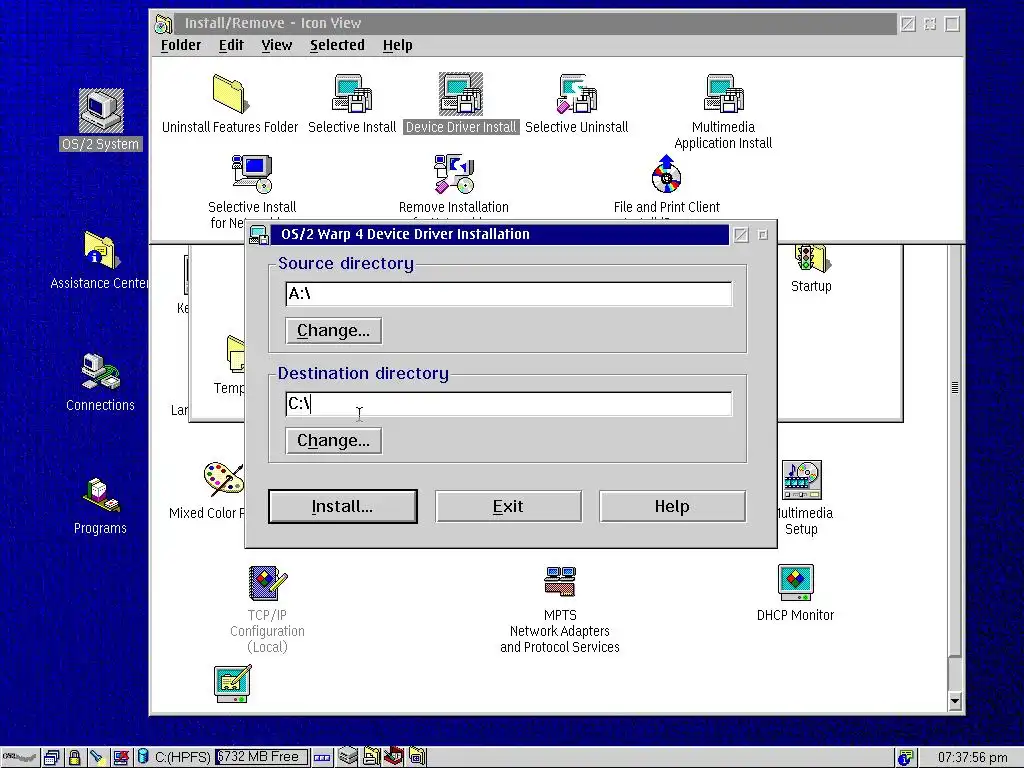Open the View menu
This screenshot has width=1024, height=768.
276,45
